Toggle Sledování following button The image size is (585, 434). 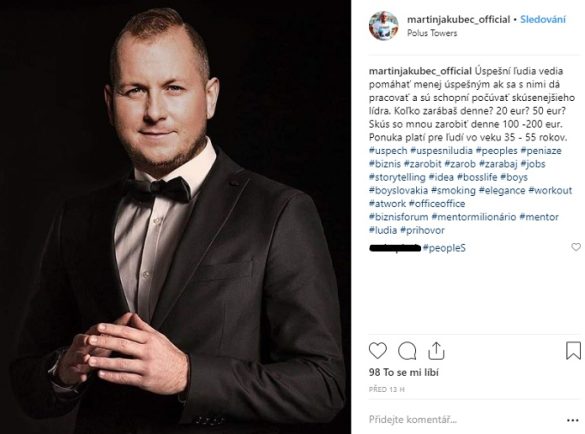tap(543, 19)
